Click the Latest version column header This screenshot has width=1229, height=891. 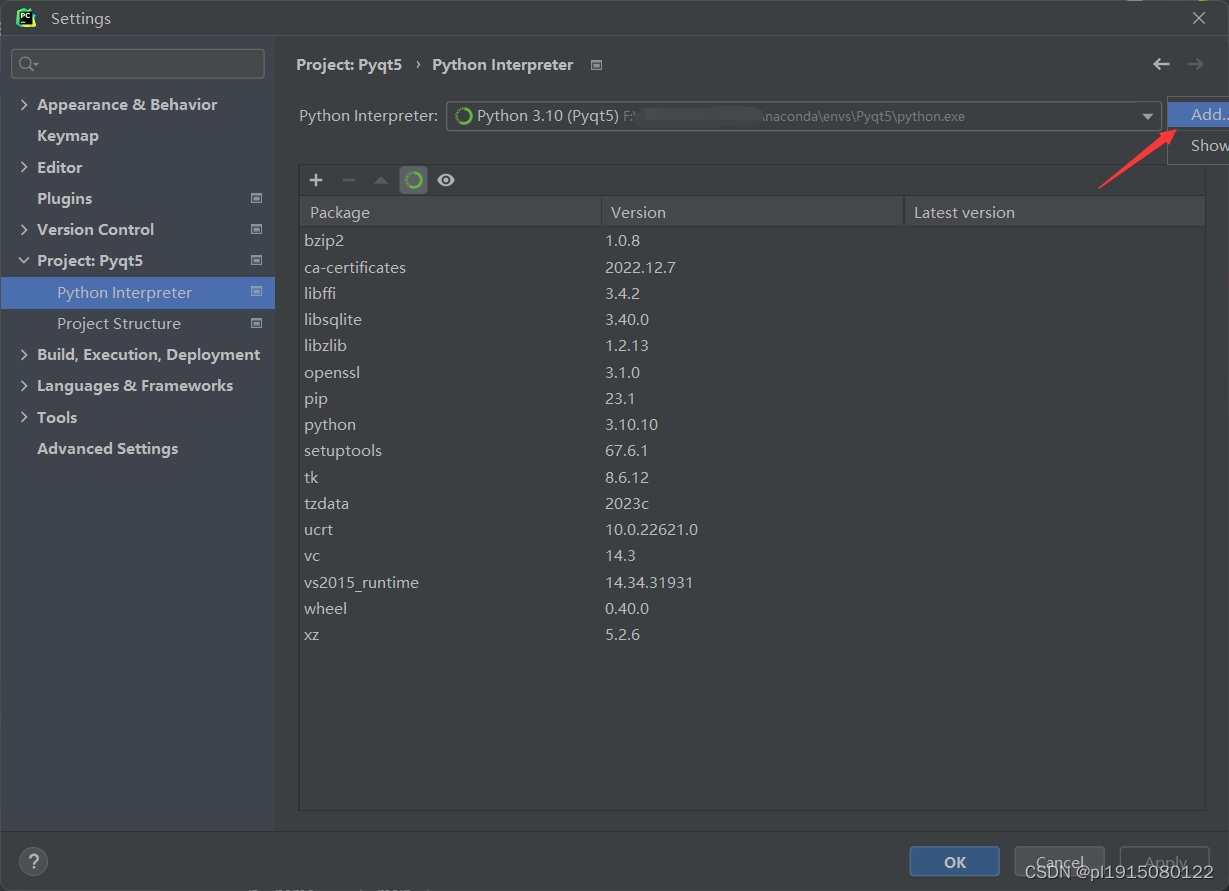(1054, 212)
